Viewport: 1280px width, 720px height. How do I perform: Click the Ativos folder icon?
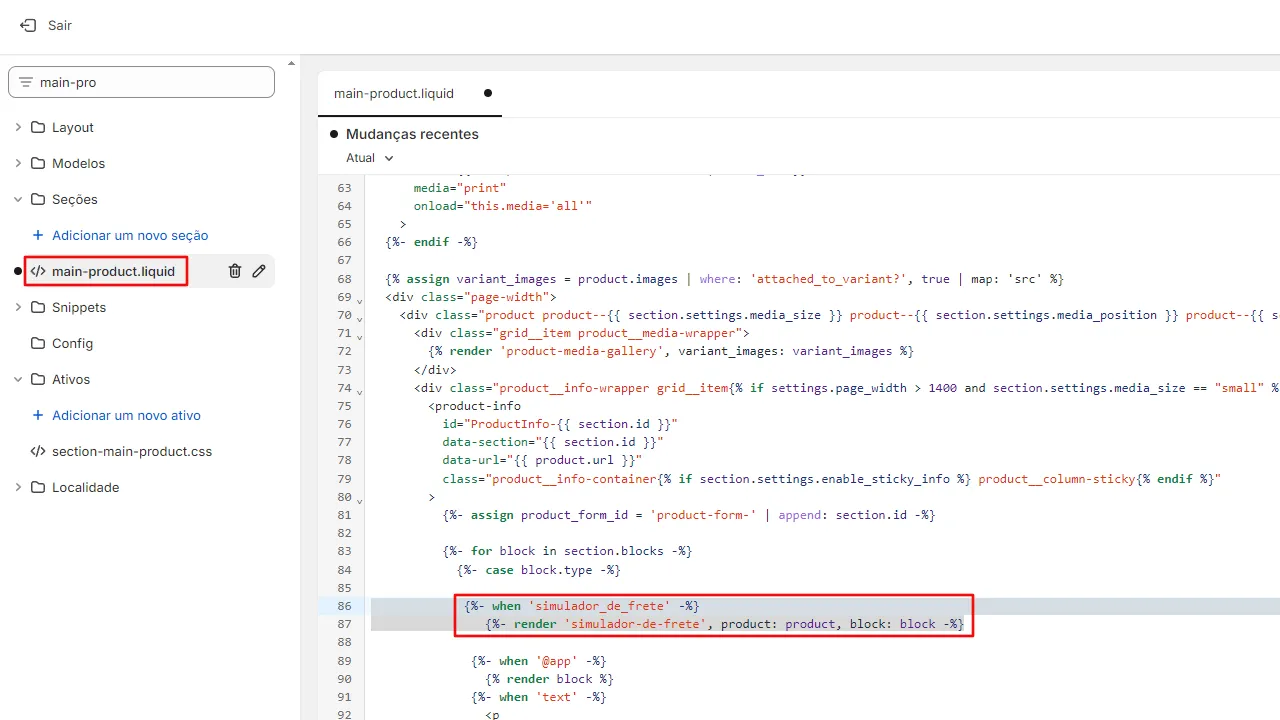click(38, 379)
